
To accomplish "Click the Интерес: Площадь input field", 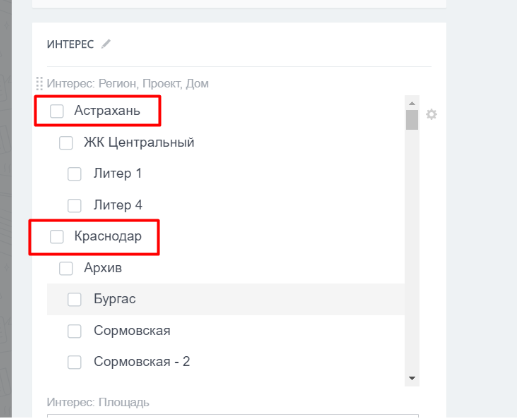I will tap(233, 416).
